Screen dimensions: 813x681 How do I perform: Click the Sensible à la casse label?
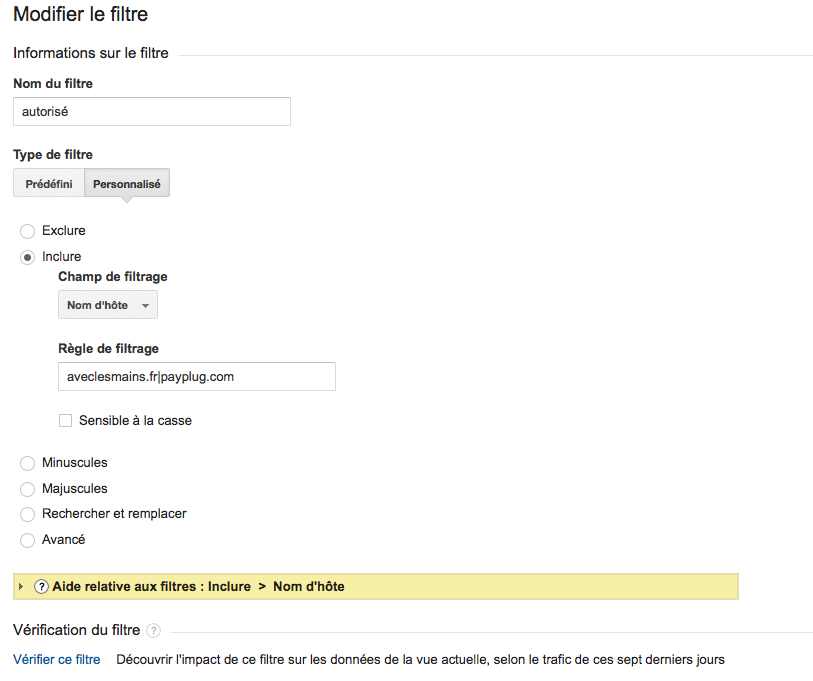point(135,421)
